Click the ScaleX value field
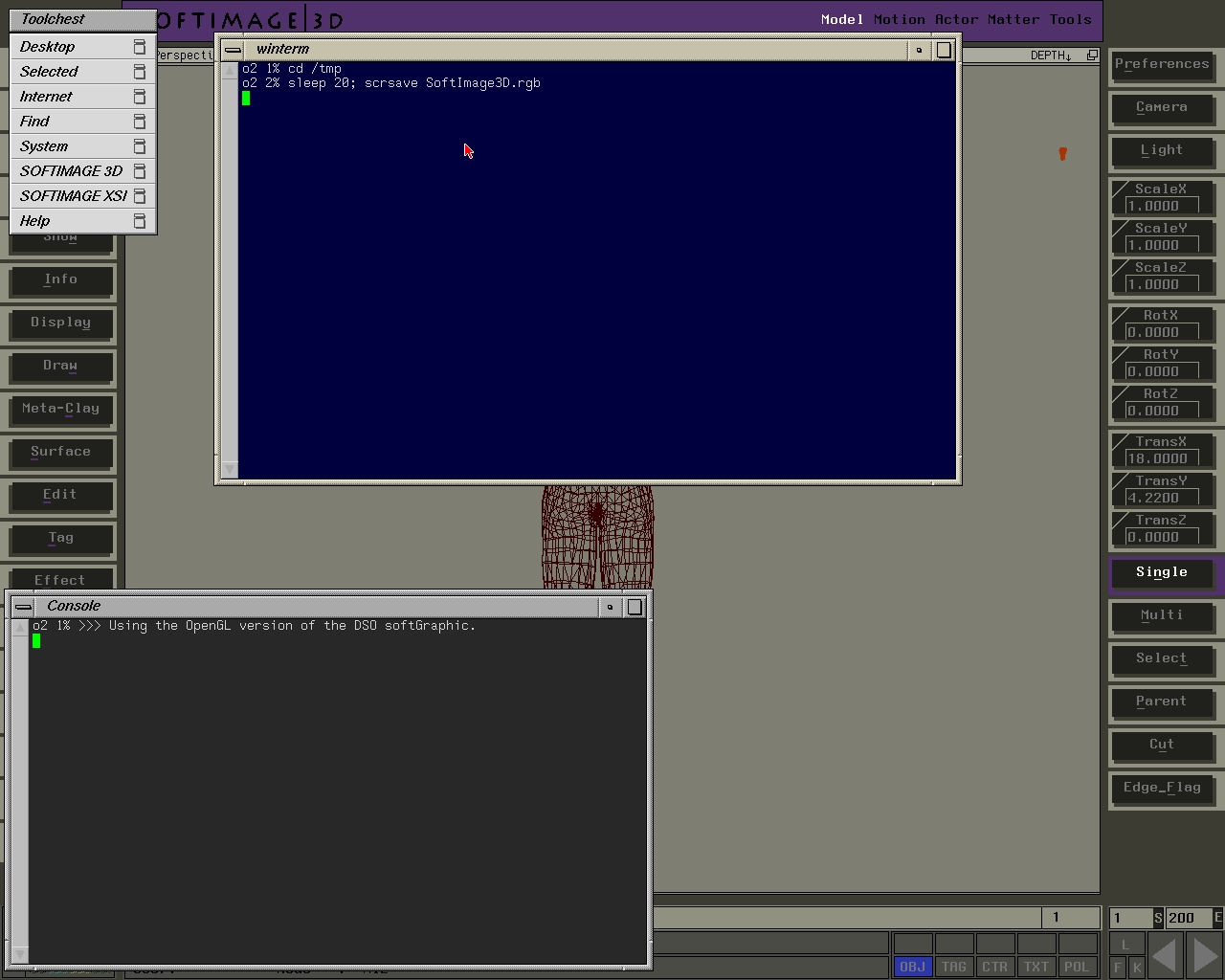Image resolution: width=1225 pixels, height=980 pixels. pyautogui.click(x=1164, y=206)
